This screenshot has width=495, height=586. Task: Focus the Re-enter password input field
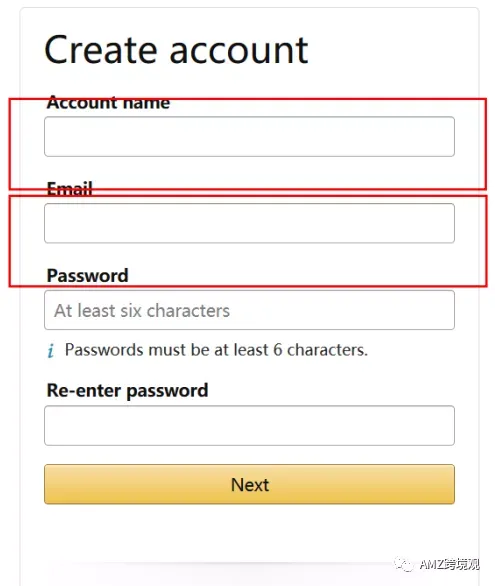pos(249,425)
